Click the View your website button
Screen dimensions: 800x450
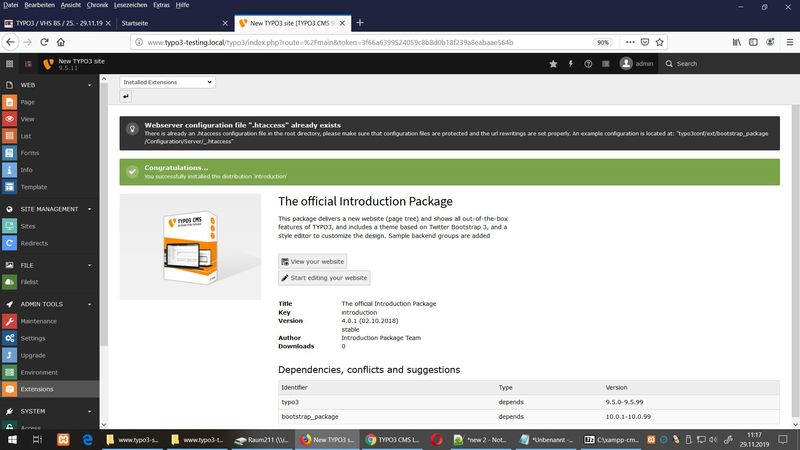pyautogui.click(x=312, y=261)
